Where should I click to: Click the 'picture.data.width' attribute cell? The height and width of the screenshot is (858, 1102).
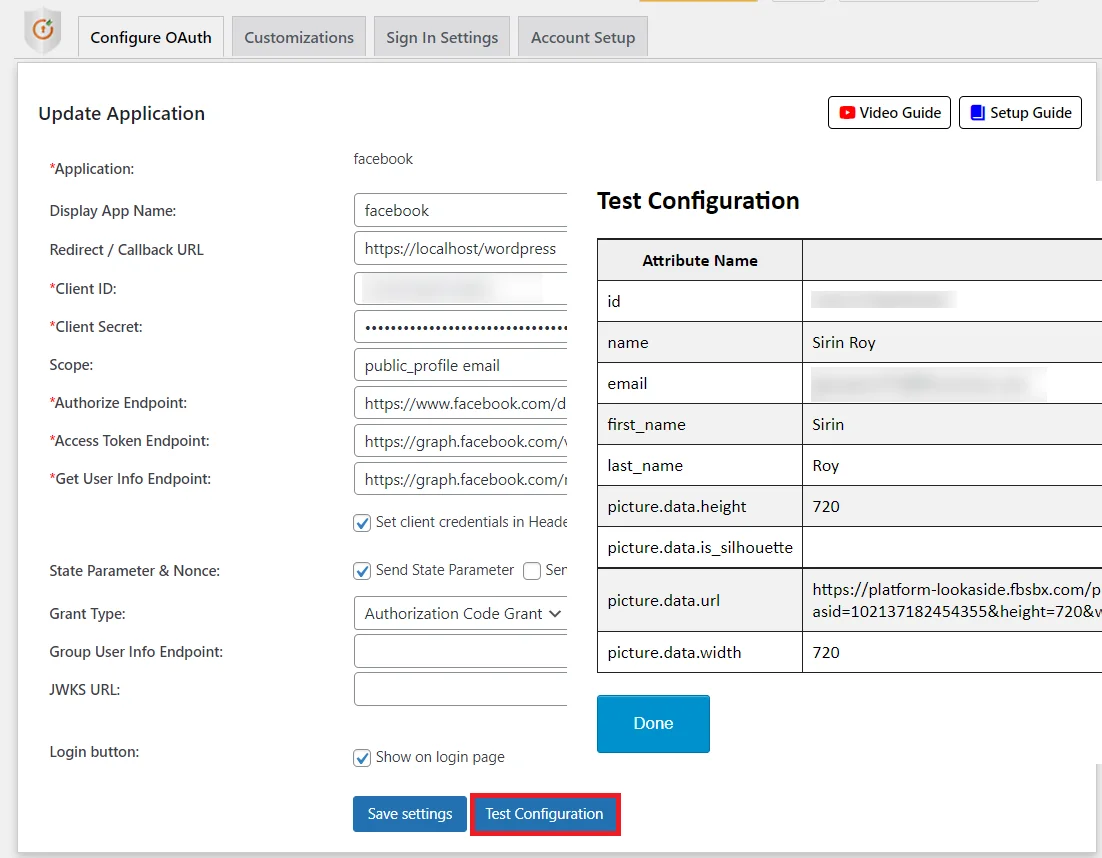[700, 652]
